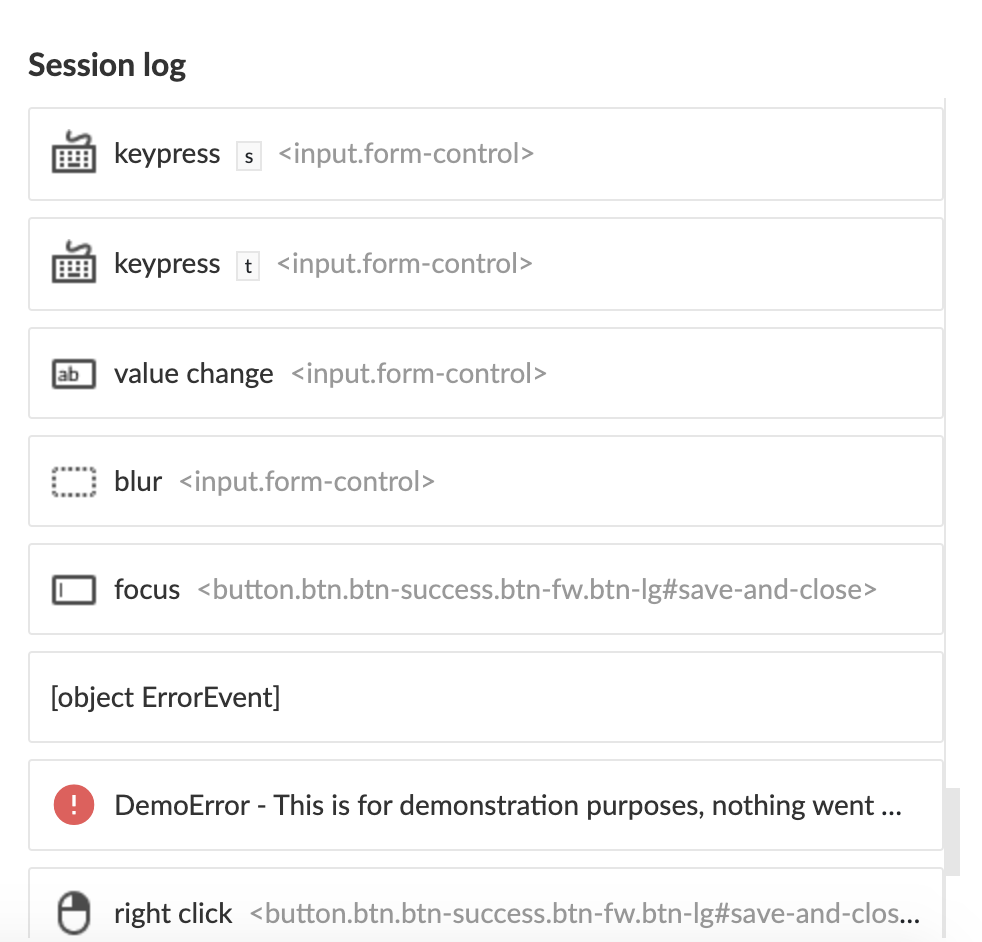The height and width of the screenshot is (942, 982).
Task: Click input.form-control selector in keypress s row
Action: [x=406, y=153]
